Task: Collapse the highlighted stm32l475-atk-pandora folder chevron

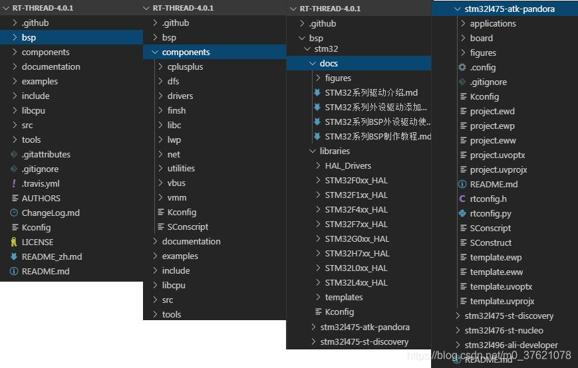Action: tap(457, 9)
